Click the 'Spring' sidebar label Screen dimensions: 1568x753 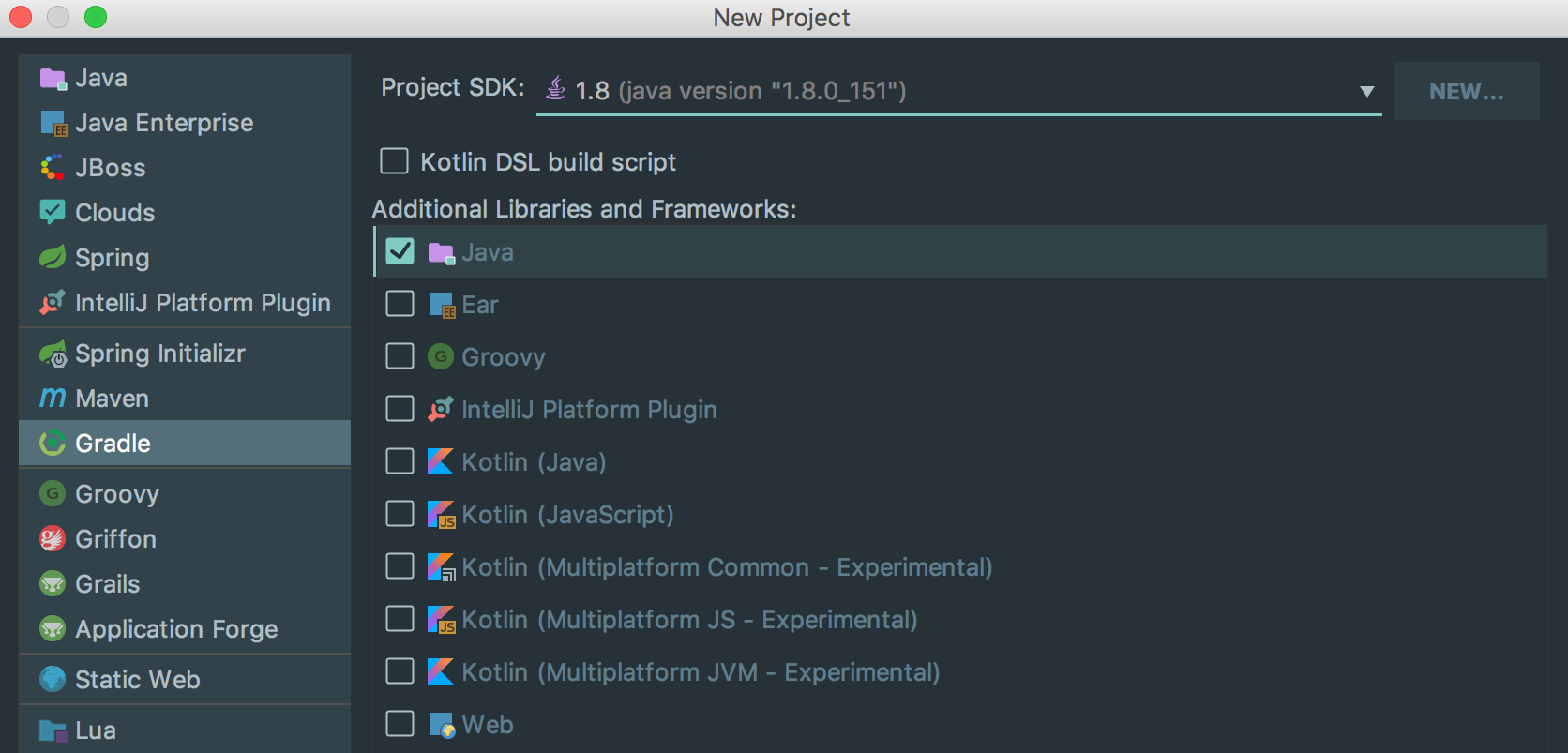[113, 258]
